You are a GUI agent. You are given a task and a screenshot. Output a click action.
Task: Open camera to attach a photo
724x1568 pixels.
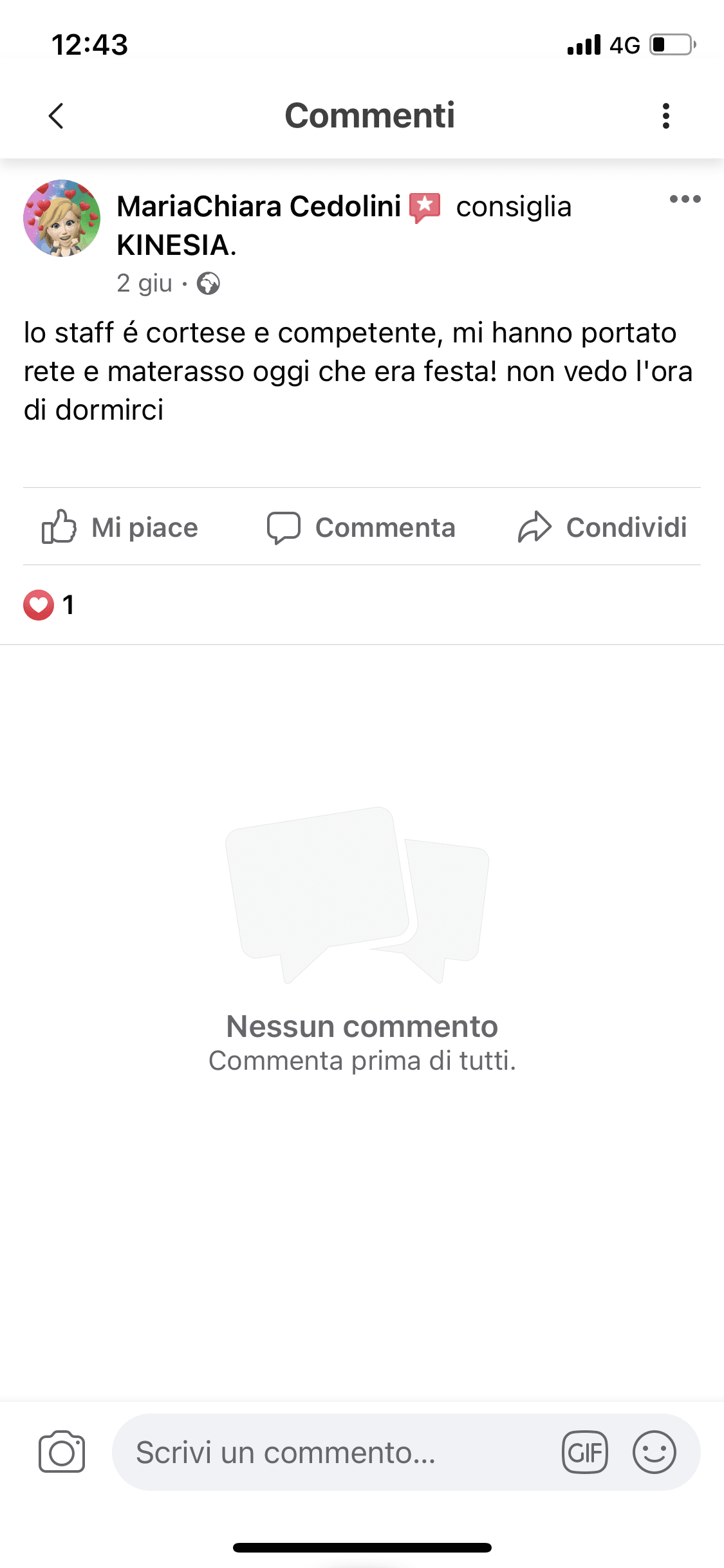(62, 1452)
